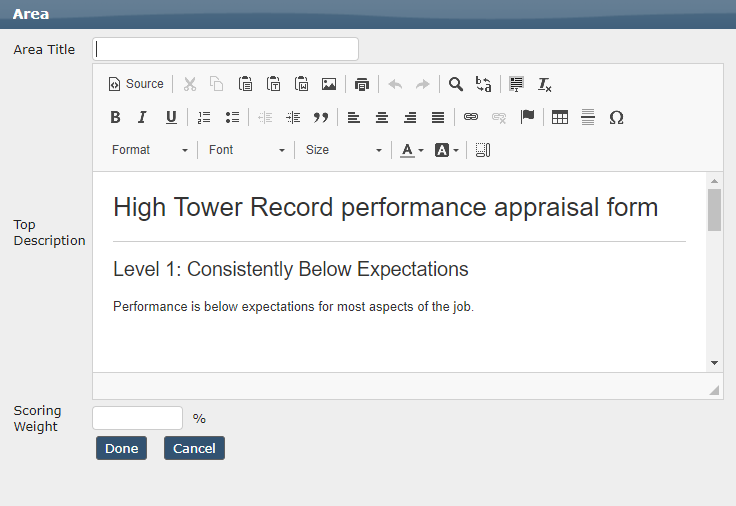Toggle numbered list

tap(204, 117)
